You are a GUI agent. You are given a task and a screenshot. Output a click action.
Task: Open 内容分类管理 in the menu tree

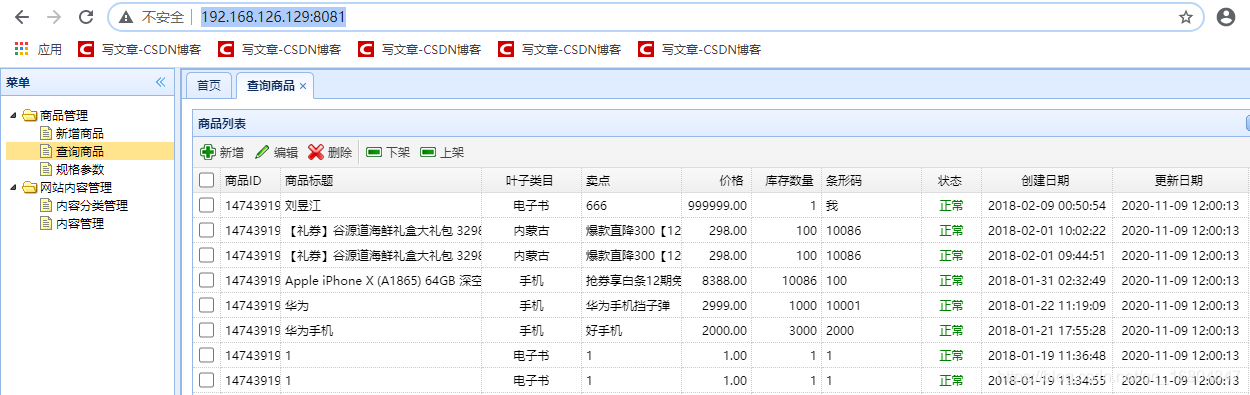[91, 205]
